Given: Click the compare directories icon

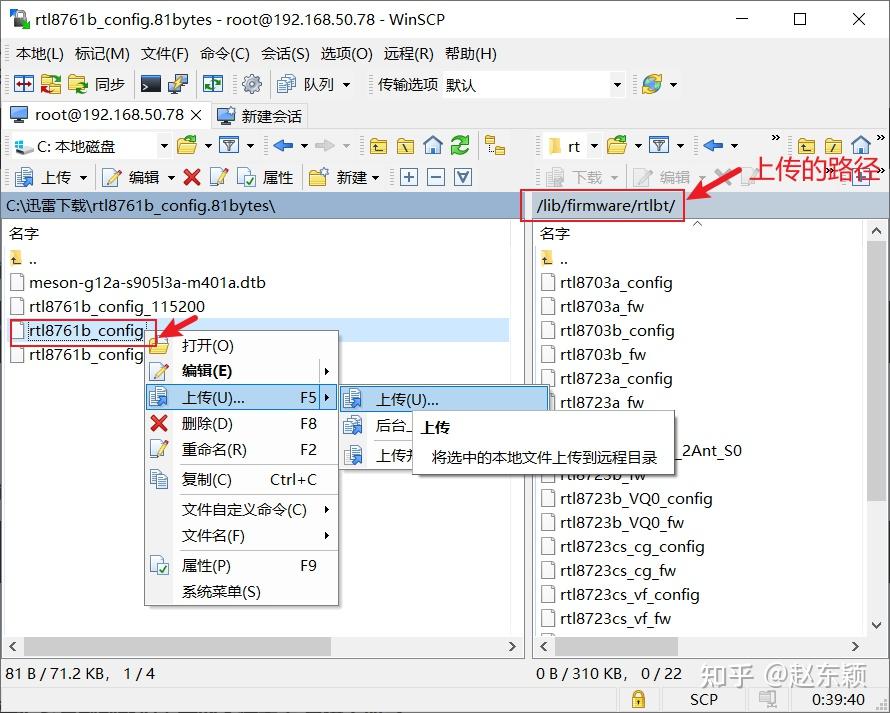Looking at the screenshot, I should tap(24, 84).
